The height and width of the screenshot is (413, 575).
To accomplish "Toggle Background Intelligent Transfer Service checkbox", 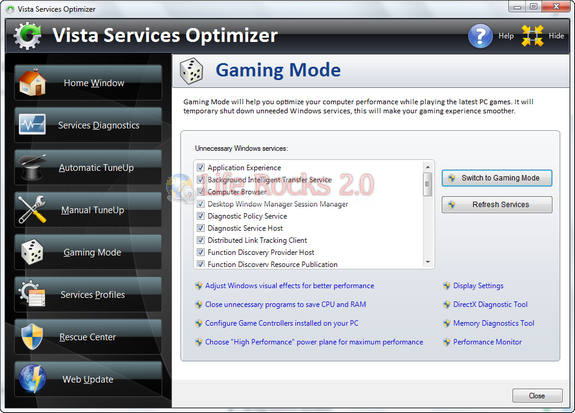I will coord(201,180).
